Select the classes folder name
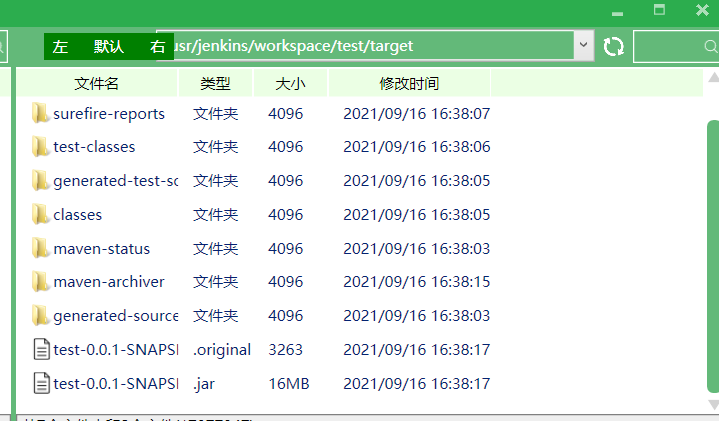The width and height of the screenshot is (719, 421). 77,215
